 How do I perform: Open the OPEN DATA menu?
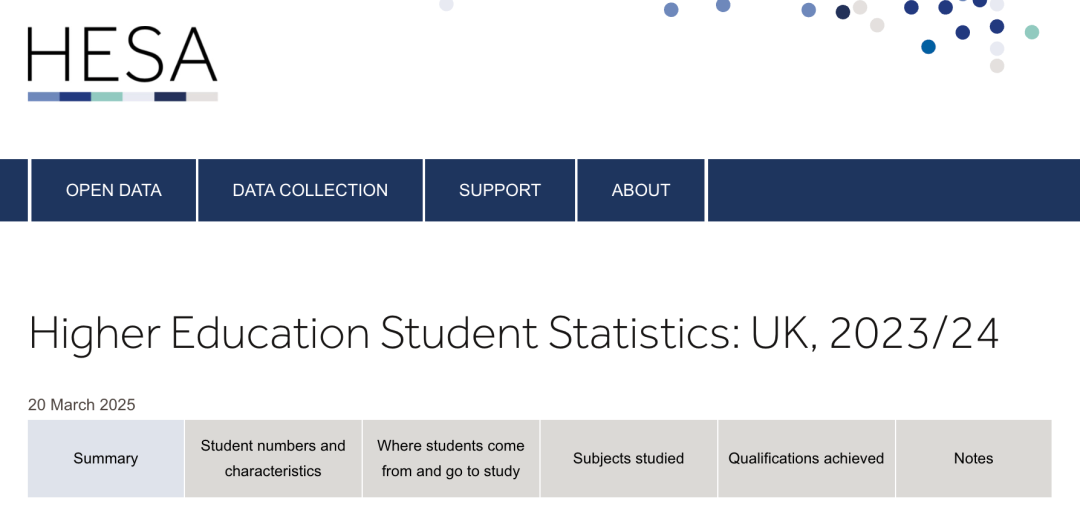tap(113, 190)
